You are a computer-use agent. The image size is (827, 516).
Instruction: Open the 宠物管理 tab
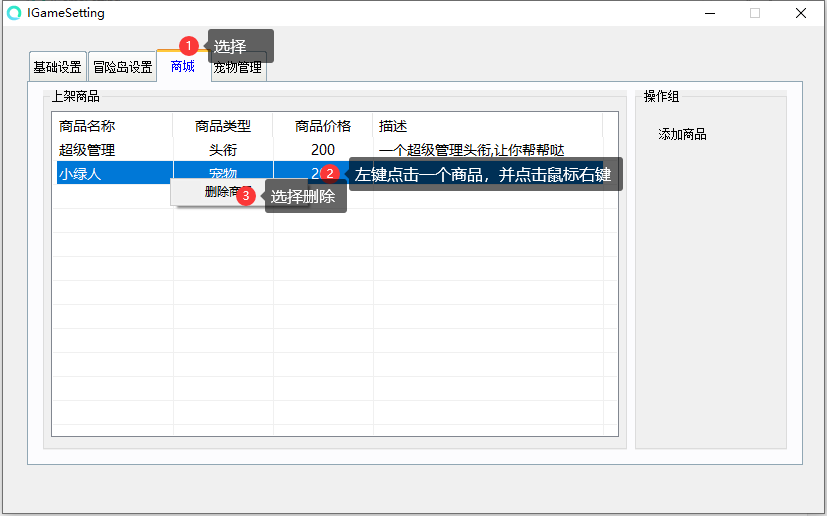tap(238, 68)
